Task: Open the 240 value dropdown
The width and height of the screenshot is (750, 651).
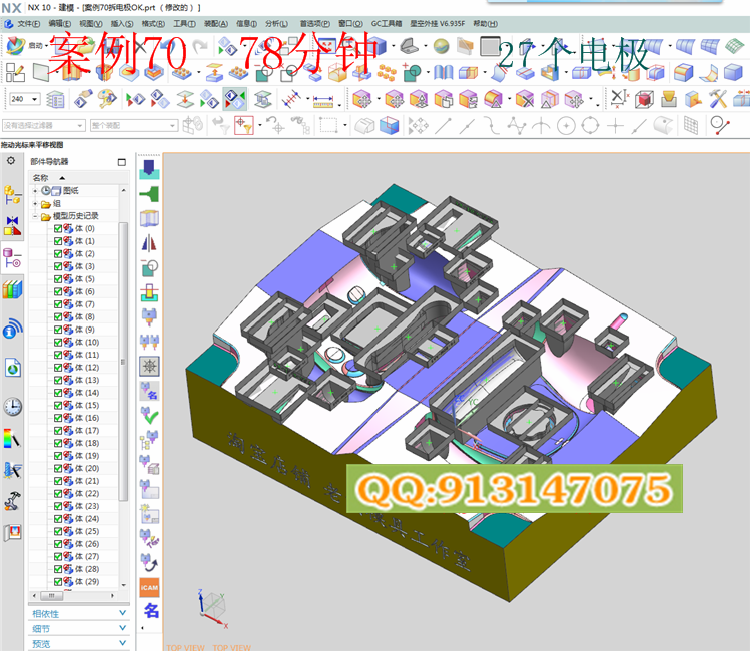Action: coord(36,99)
